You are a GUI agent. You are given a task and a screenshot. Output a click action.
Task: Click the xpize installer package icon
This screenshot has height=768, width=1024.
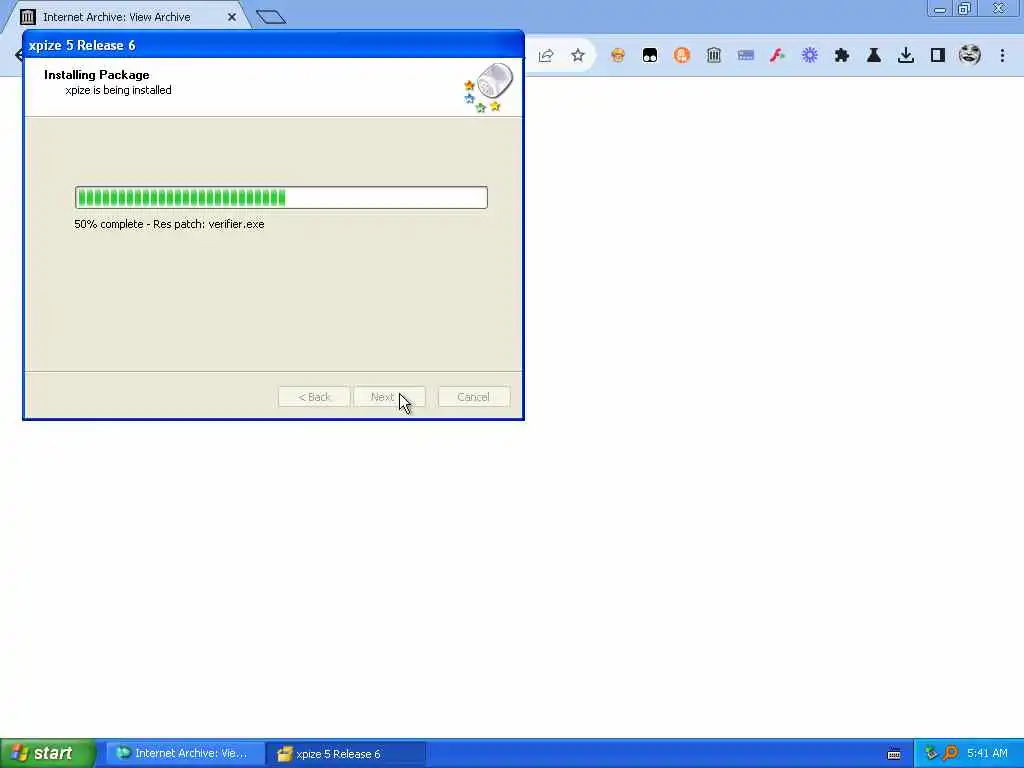(x=488, y=88)
